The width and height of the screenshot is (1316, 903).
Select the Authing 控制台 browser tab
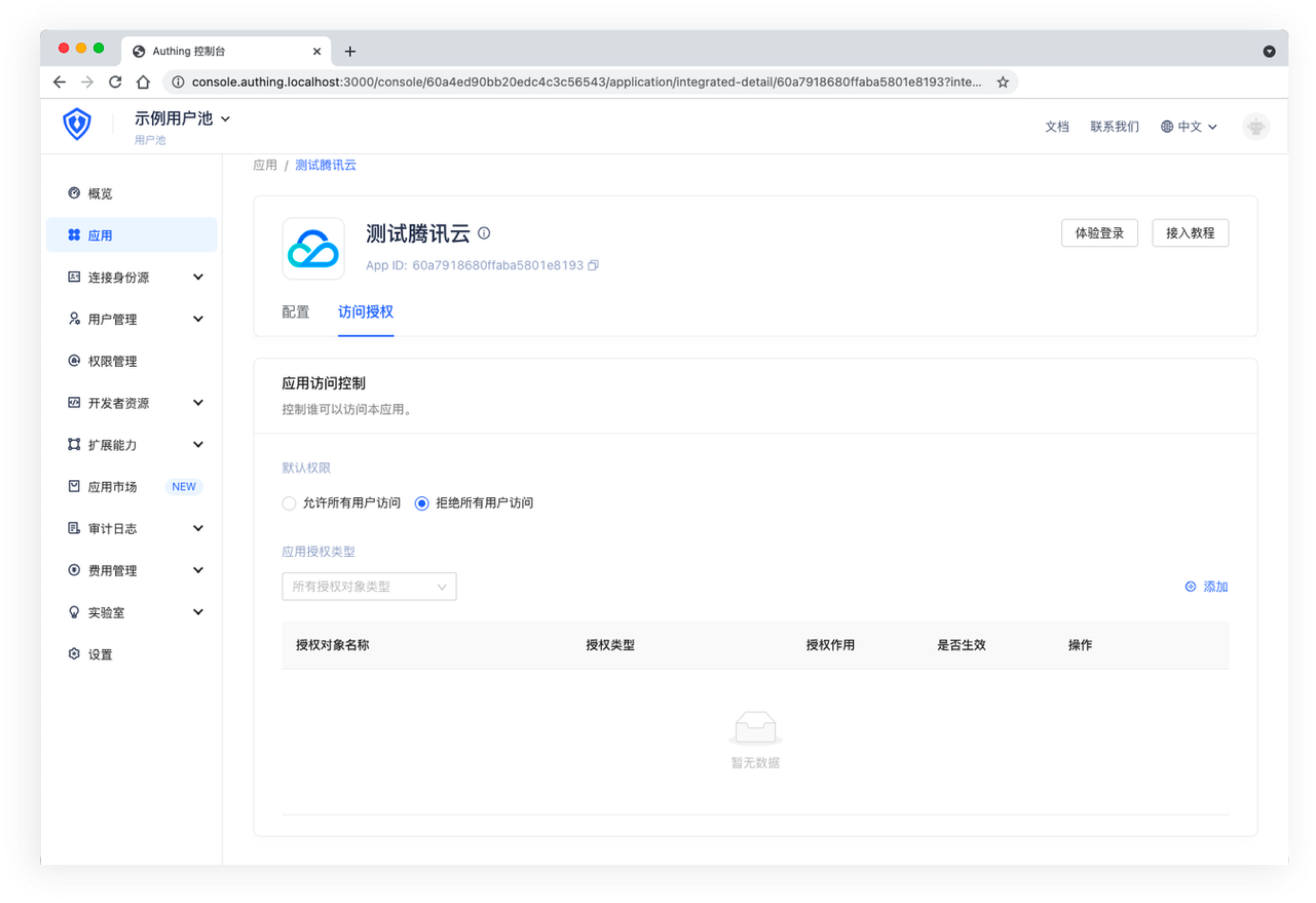pos(226,51)
